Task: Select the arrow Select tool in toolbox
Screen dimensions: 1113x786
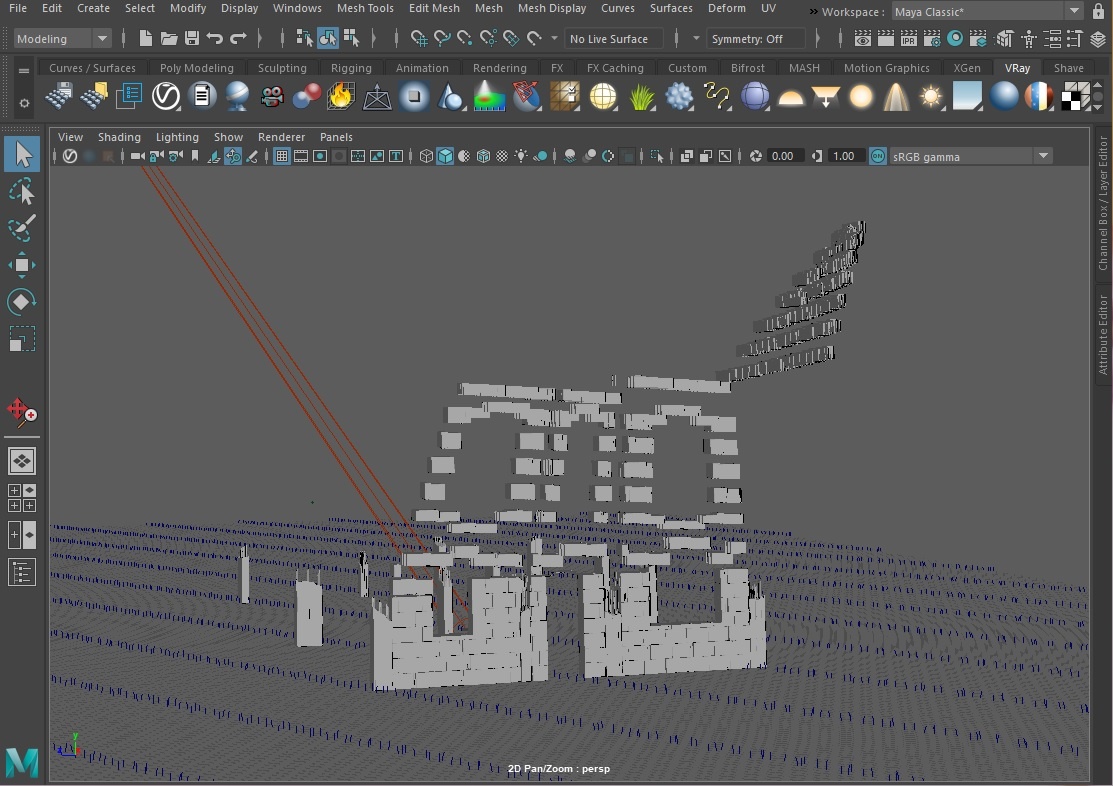Action: point(22,155)
